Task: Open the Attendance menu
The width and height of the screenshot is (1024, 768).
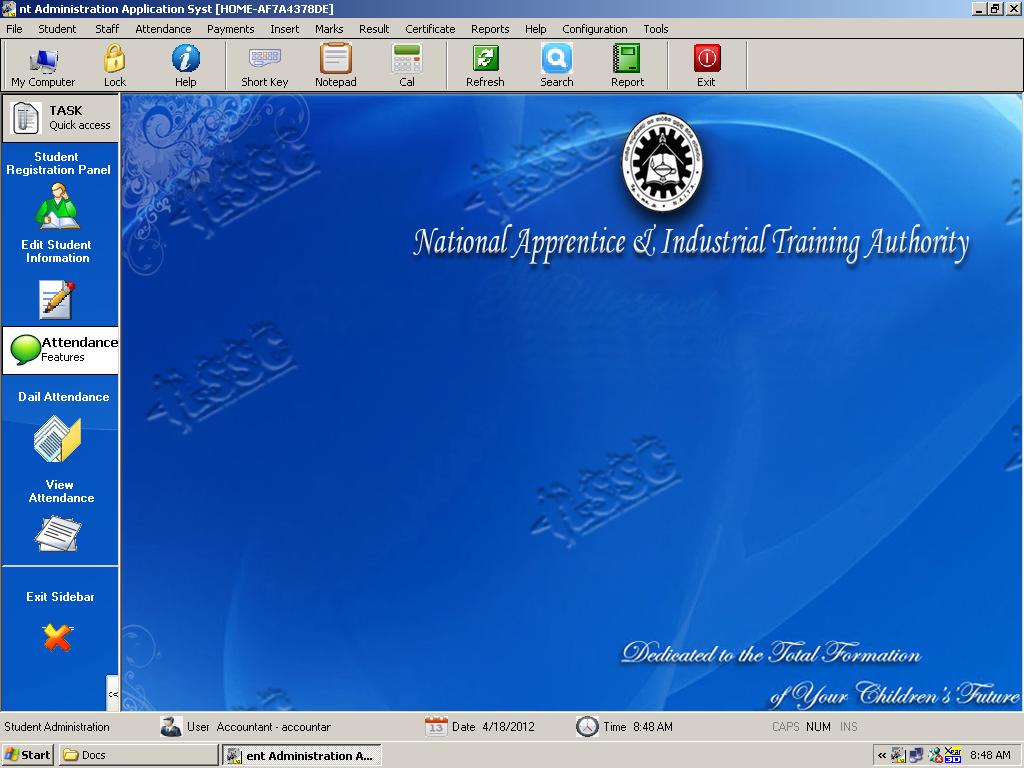Action: click(163, 29)
